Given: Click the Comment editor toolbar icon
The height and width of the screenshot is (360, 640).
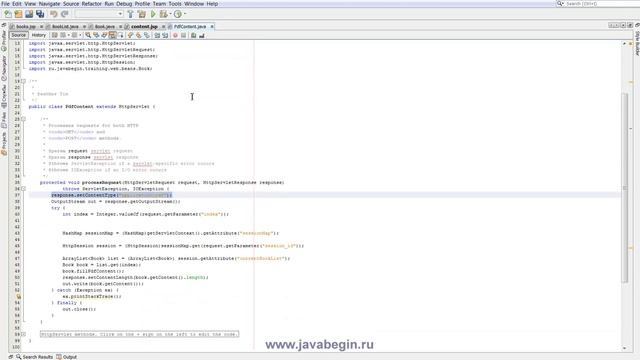Looking at the screenshot, I should pos(193,36).
